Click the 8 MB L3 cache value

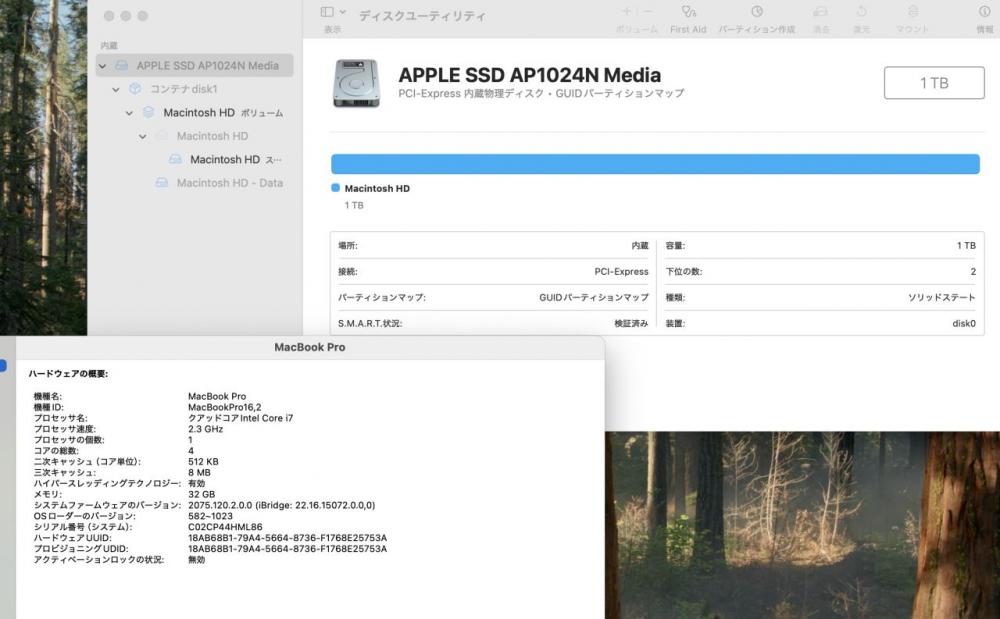[199, 472]
